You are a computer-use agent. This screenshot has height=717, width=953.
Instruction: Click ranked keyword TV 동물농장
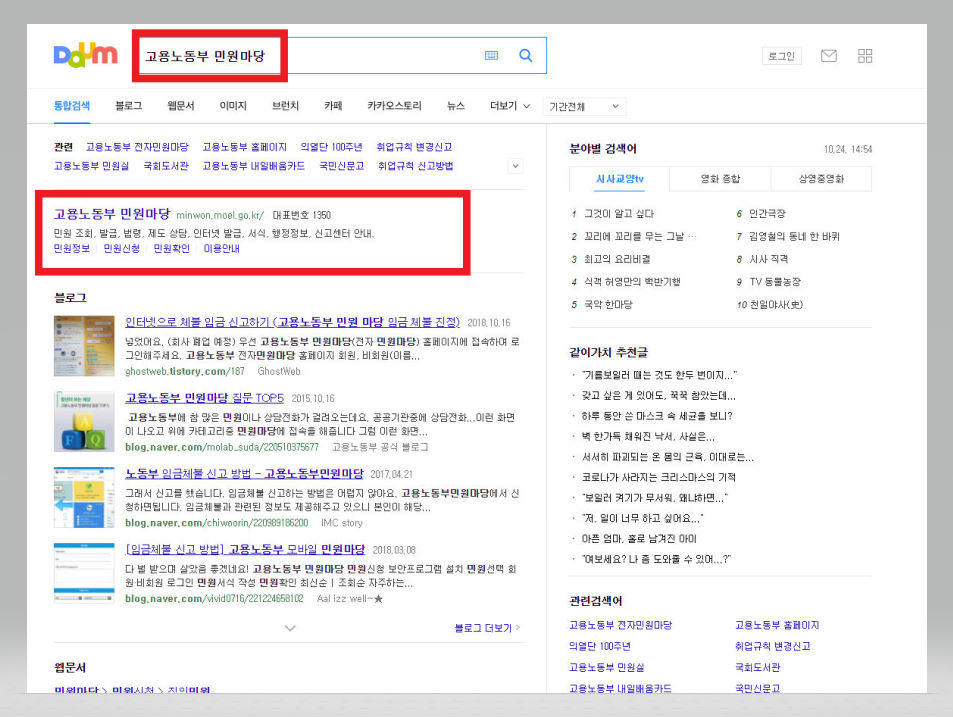coord(775,282)
